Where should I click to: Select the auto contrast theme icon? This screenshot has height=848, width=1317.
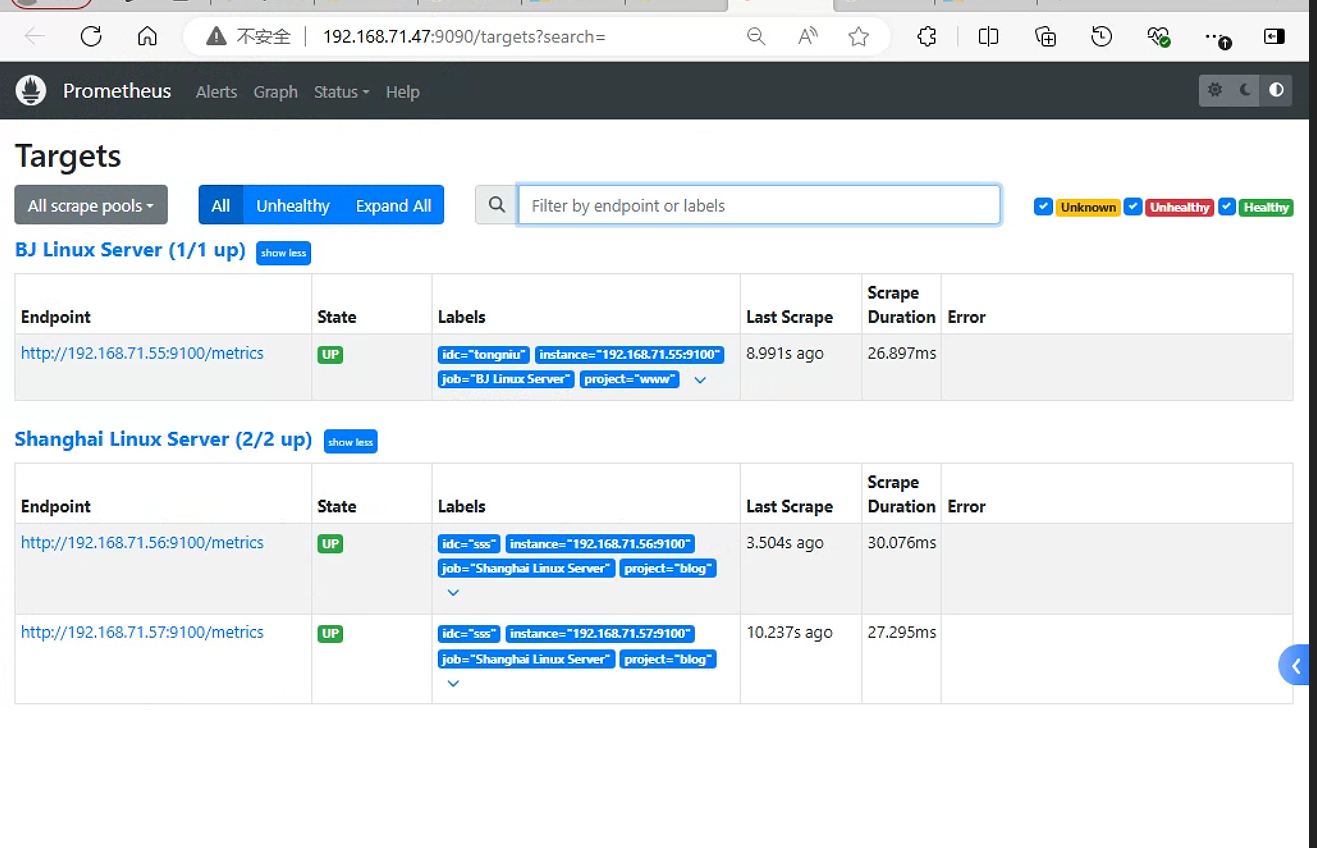click(1276, 90)
